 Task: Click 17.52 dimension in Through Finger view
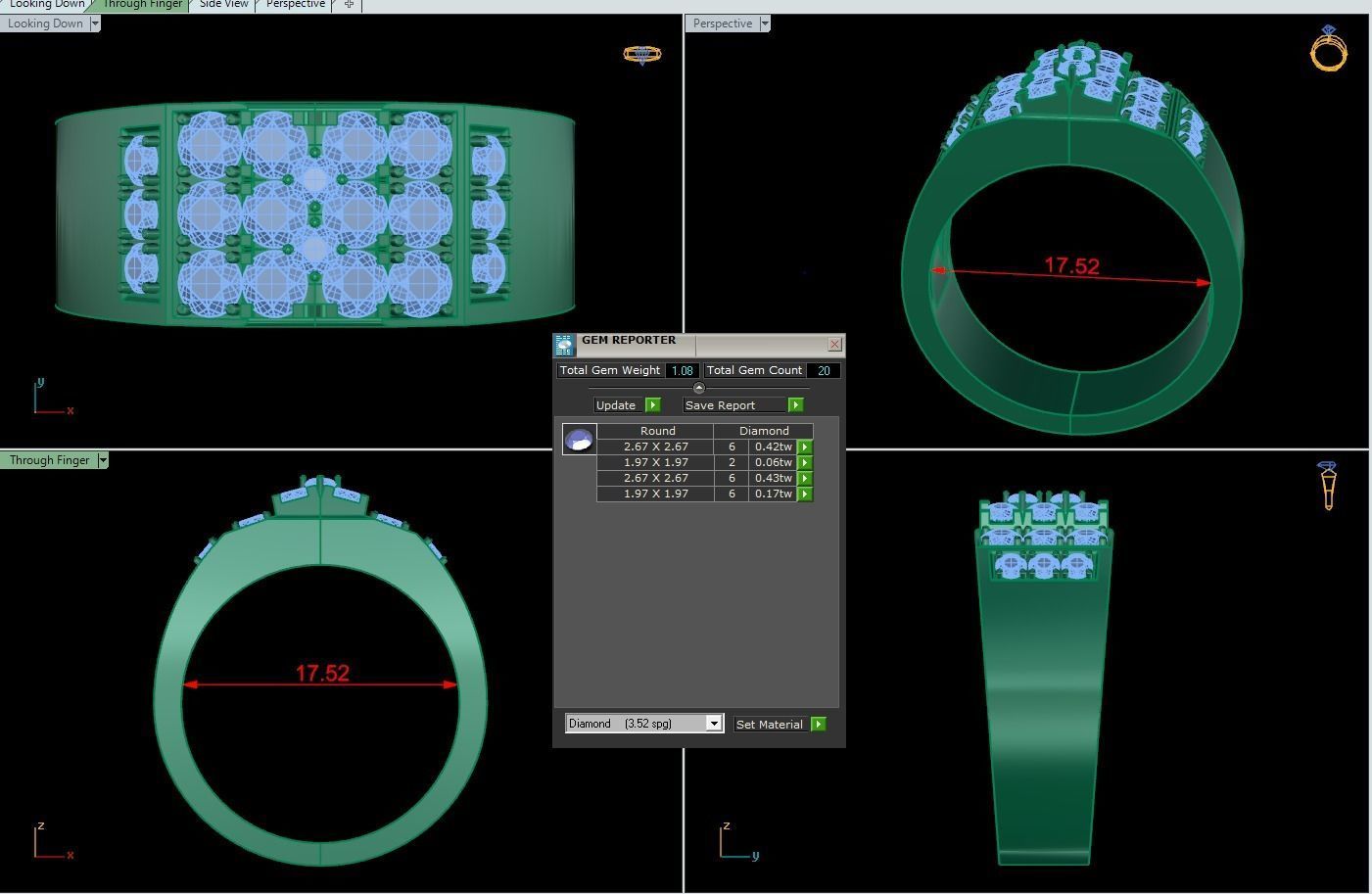pos(322,674)
